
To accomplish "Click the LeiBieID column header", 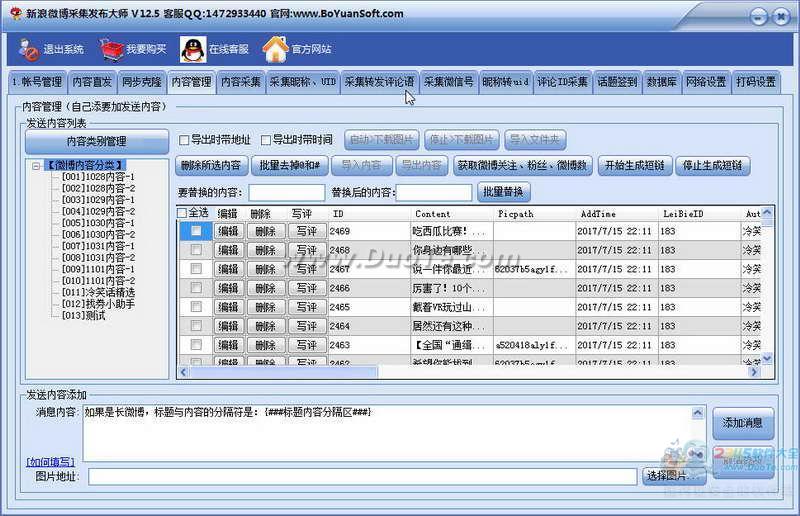I will tap(683, 214).
